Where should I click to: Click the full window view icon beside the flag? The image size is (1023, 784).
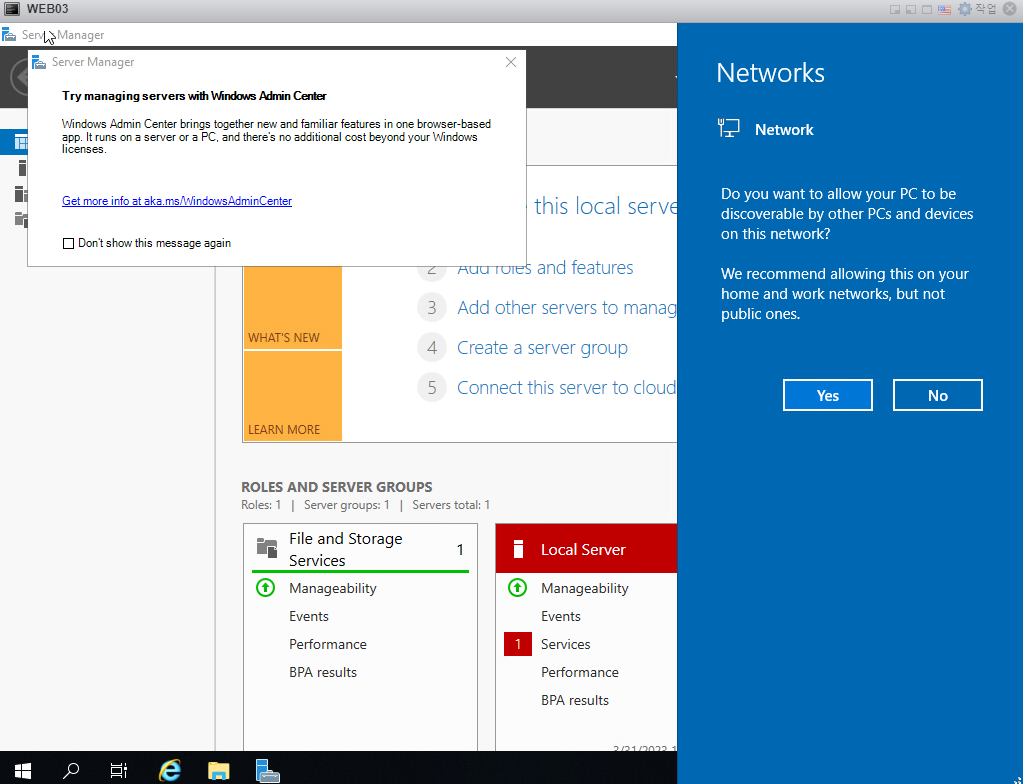(x=926, y=9)
